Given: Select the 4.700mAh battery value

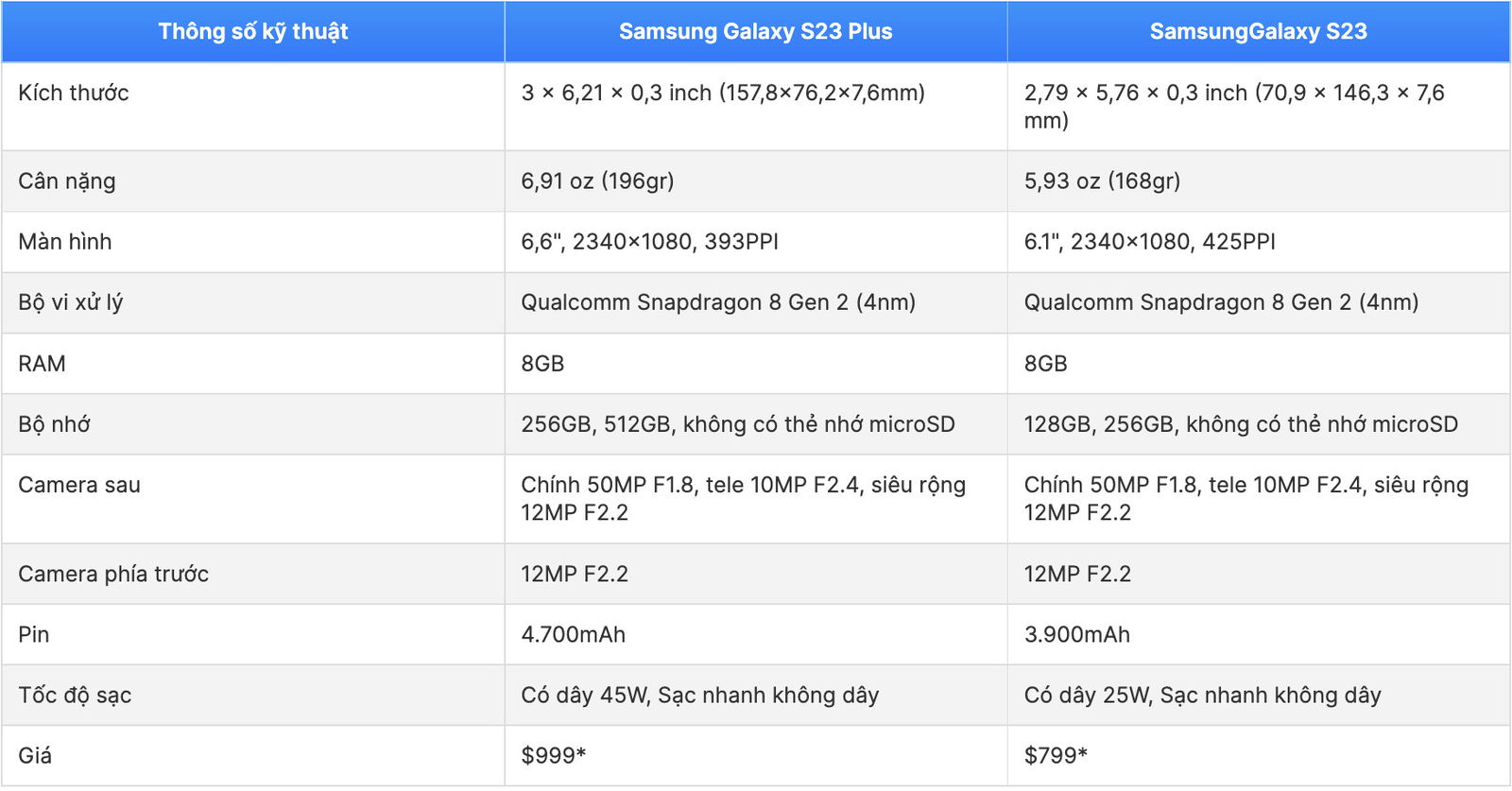Looking at the screenshot, I should [574, 634].
